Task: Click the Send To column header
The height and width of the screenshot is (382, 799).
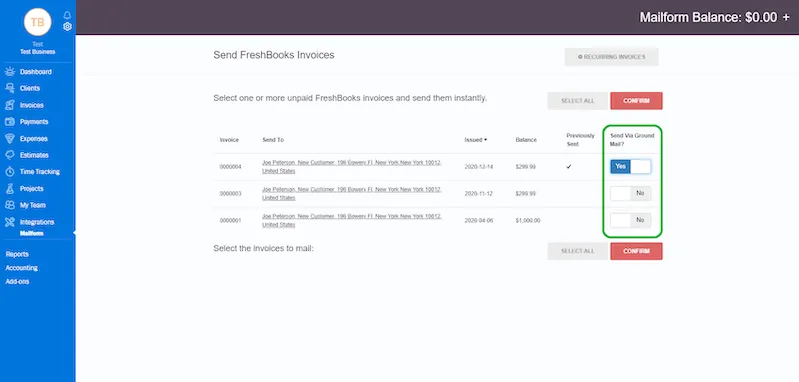Action: 273,140
